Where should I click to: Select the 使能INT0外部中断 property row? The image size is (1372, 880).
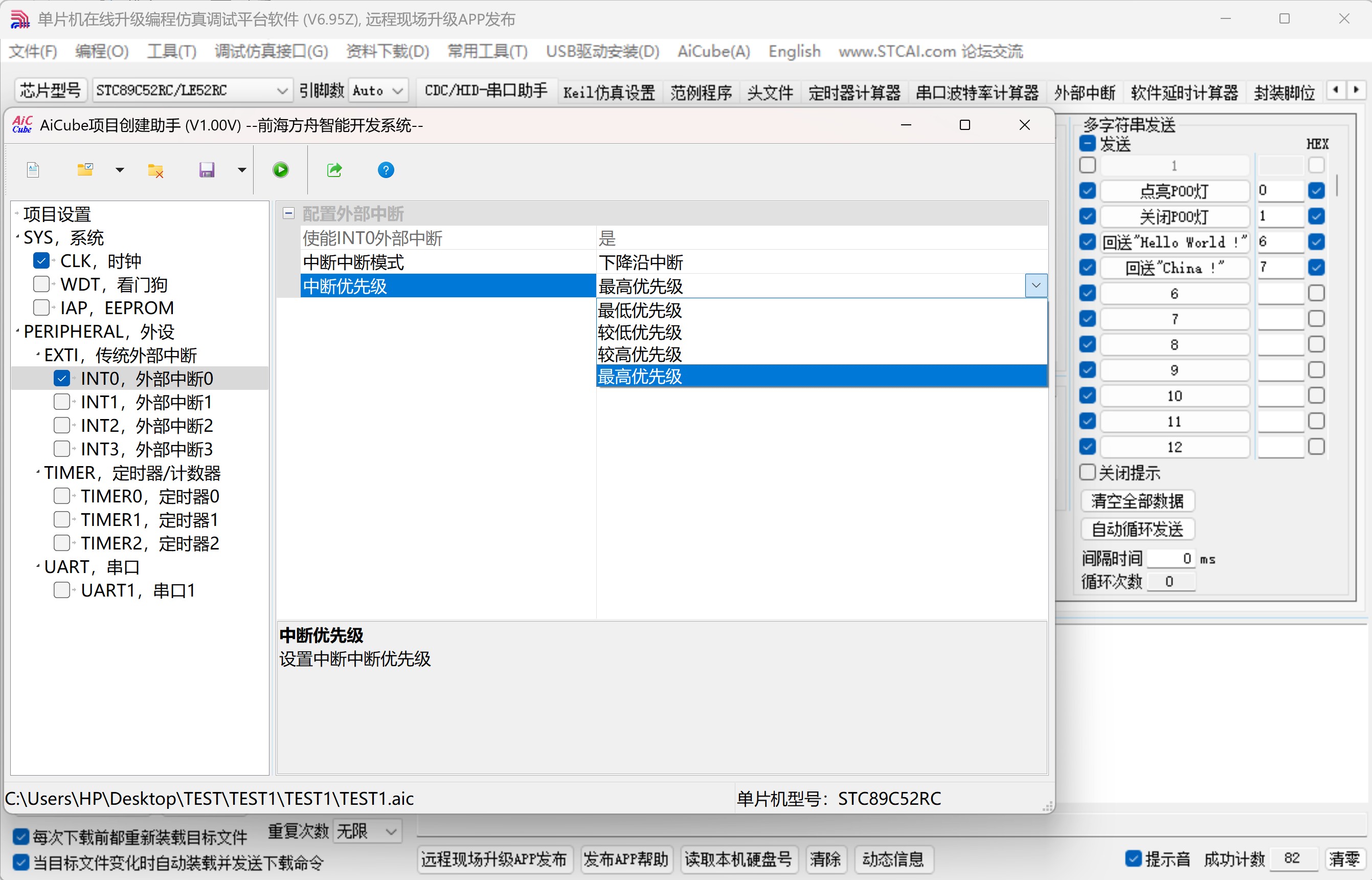[x=673, y=238]
